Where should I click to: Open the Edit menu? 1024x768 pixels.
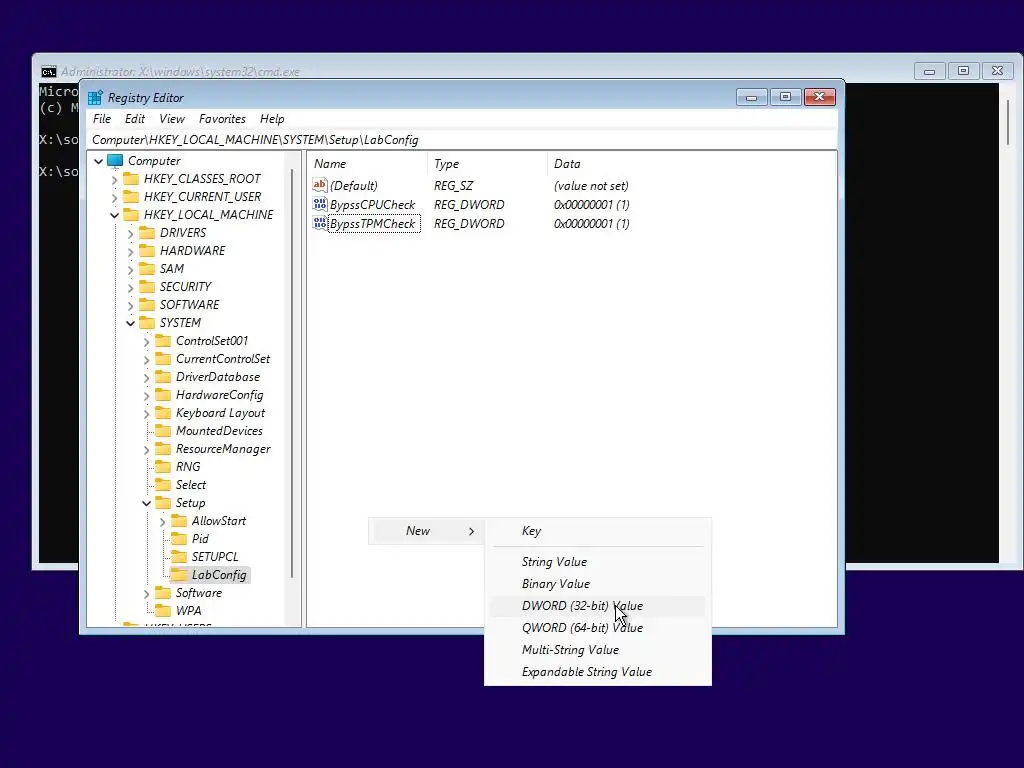135,119
